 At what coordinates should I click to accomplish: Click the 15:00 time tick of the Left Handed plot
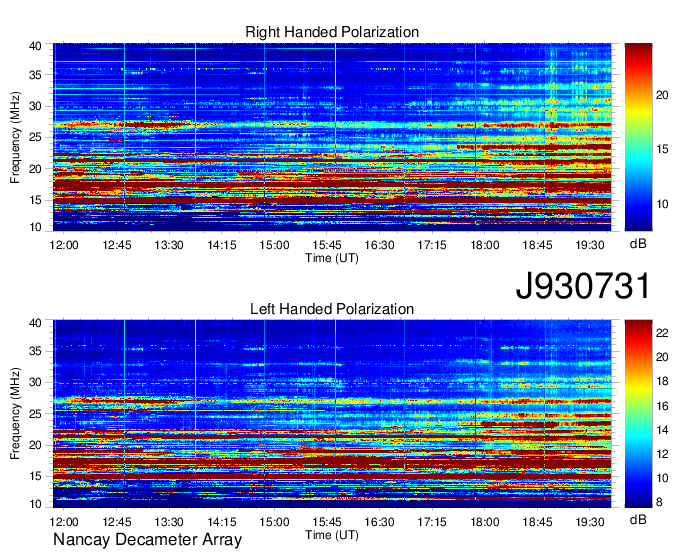[x=275, y=522]
